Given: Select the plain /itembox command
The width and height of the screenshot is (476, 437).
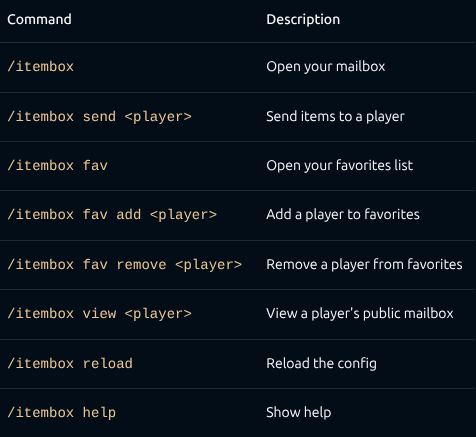Looking at the screenshot, I should (x=40, y=66).
